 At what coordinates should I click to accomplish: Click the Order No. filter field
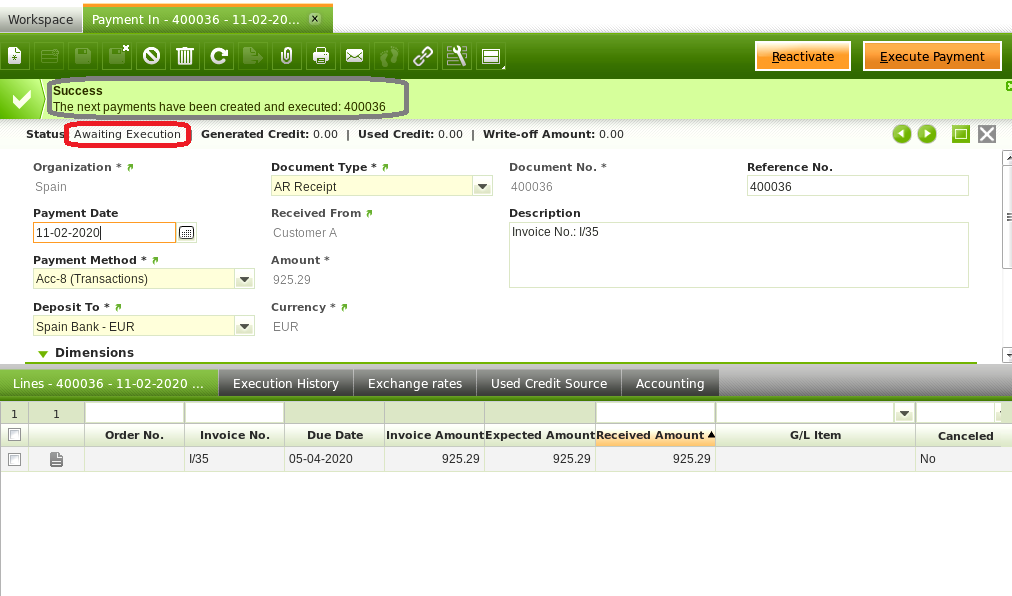pyautogui.click(x=134, y=413)
